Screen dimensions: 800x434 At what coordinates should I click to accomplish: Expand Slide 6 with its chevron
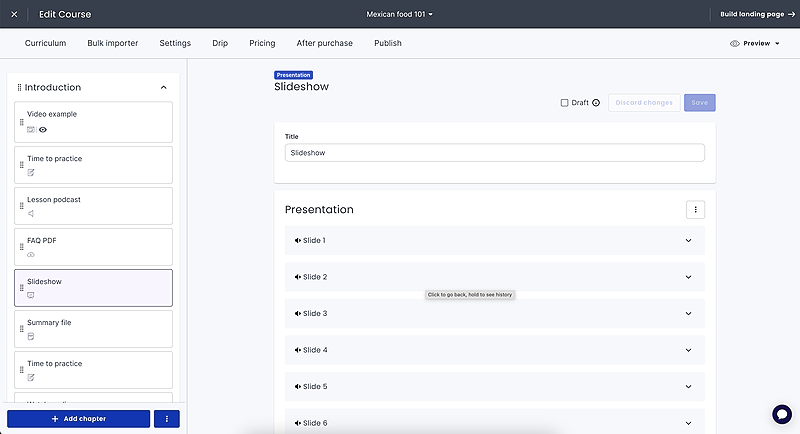pos(688,423)
